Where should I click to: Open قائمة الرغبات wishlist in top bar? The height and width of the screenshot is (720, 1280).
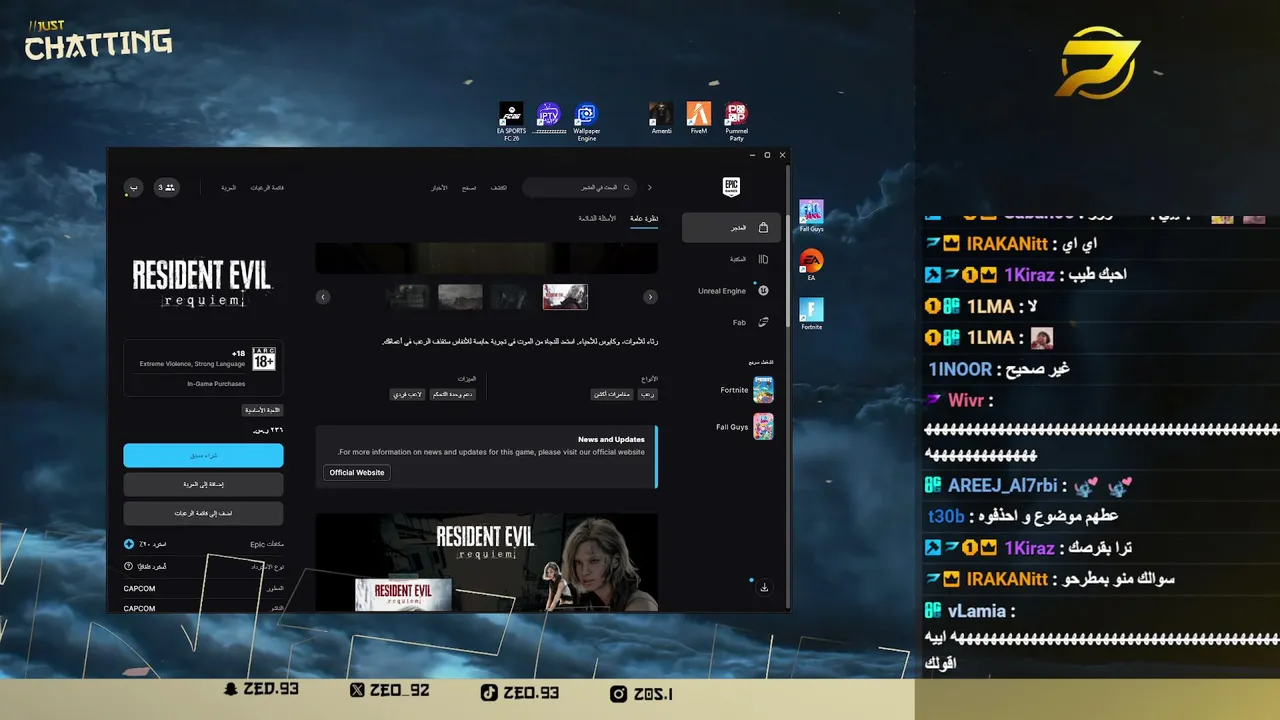[x=267, y=188]
